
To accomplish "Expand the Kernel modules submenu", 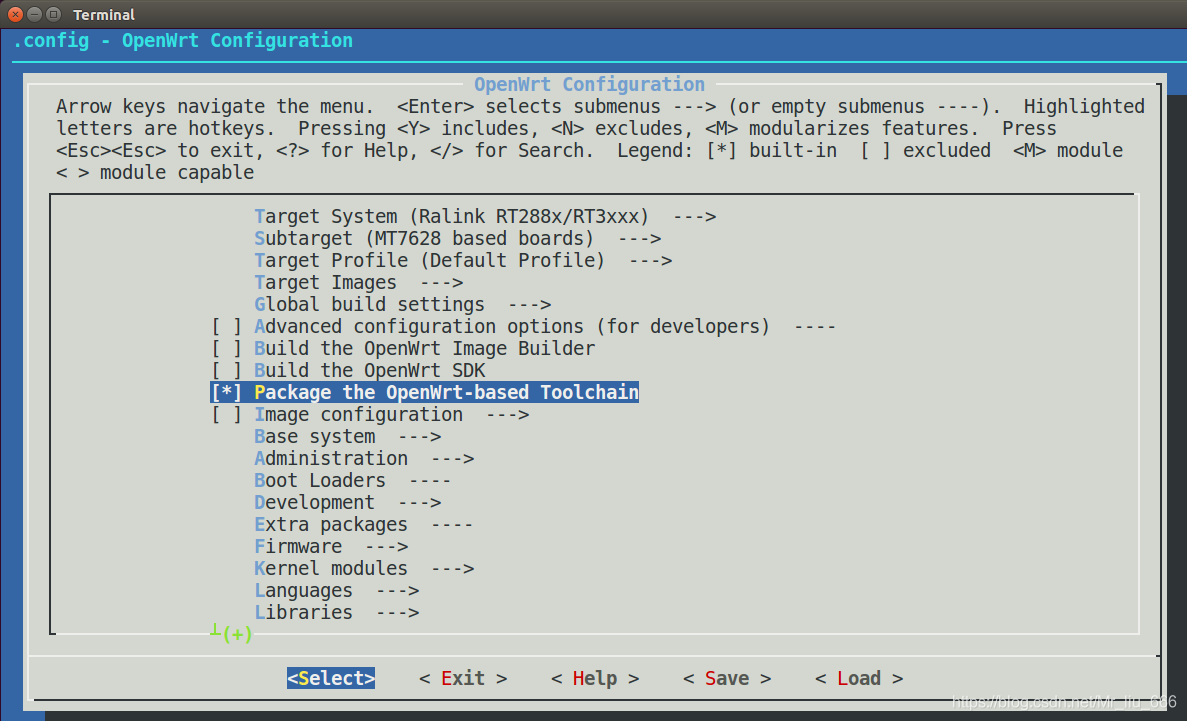I will click(x=364, y=568).
